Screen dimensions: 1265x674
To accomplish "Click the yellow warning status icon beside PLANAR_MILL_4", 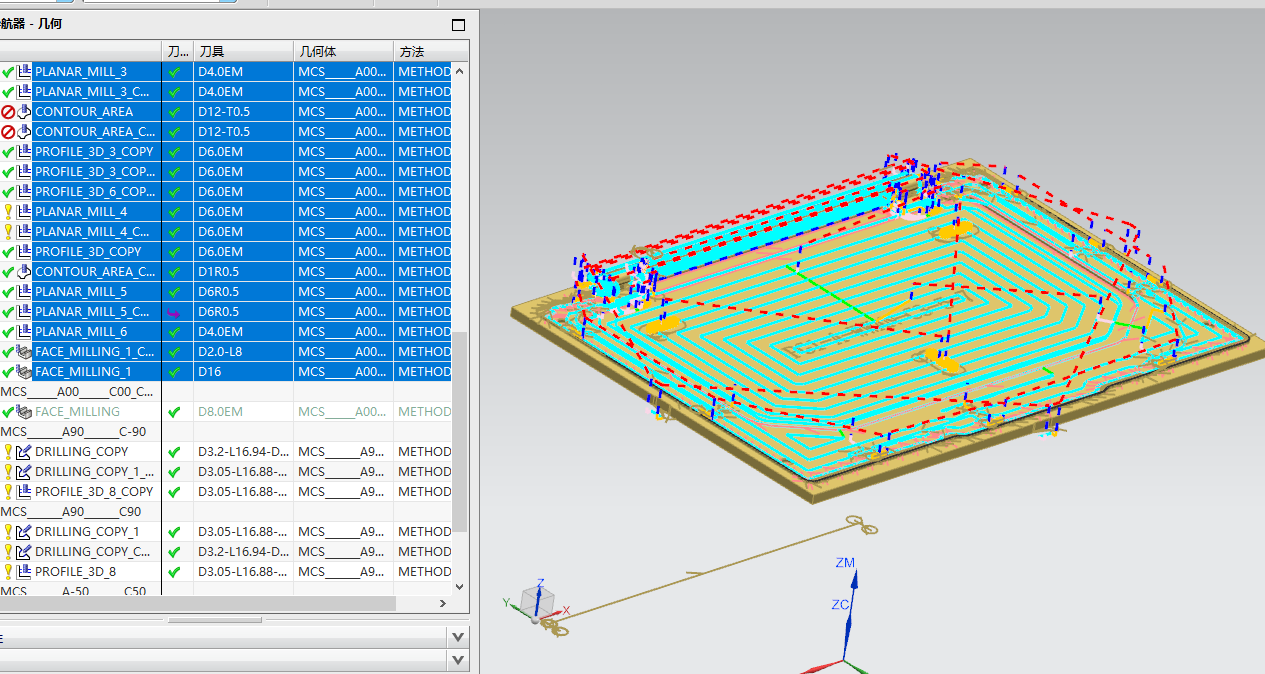I will (x=8, y=212).
